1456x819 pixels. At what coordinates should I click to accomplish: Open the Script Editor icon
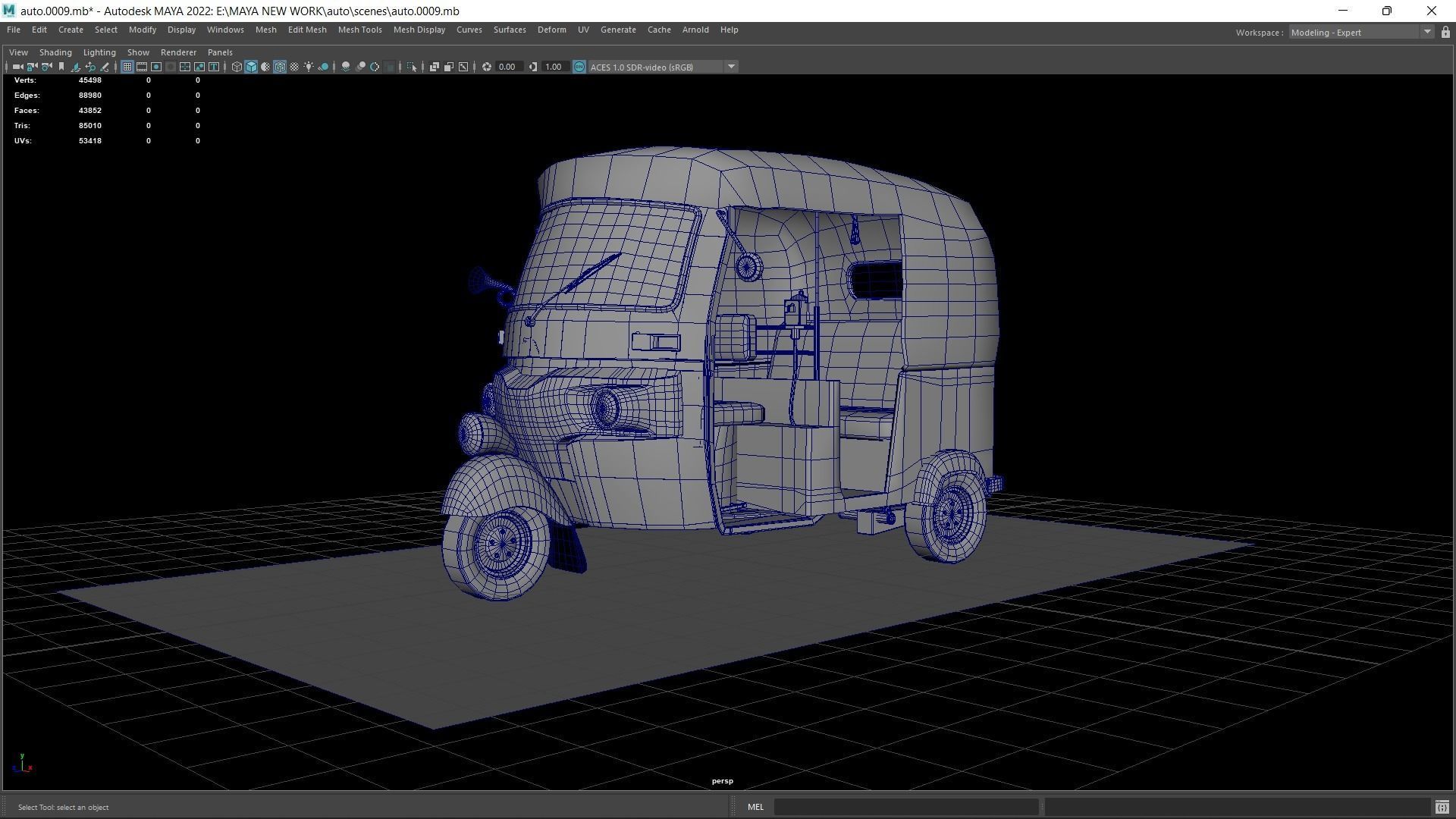click(x=1442, y=807)
